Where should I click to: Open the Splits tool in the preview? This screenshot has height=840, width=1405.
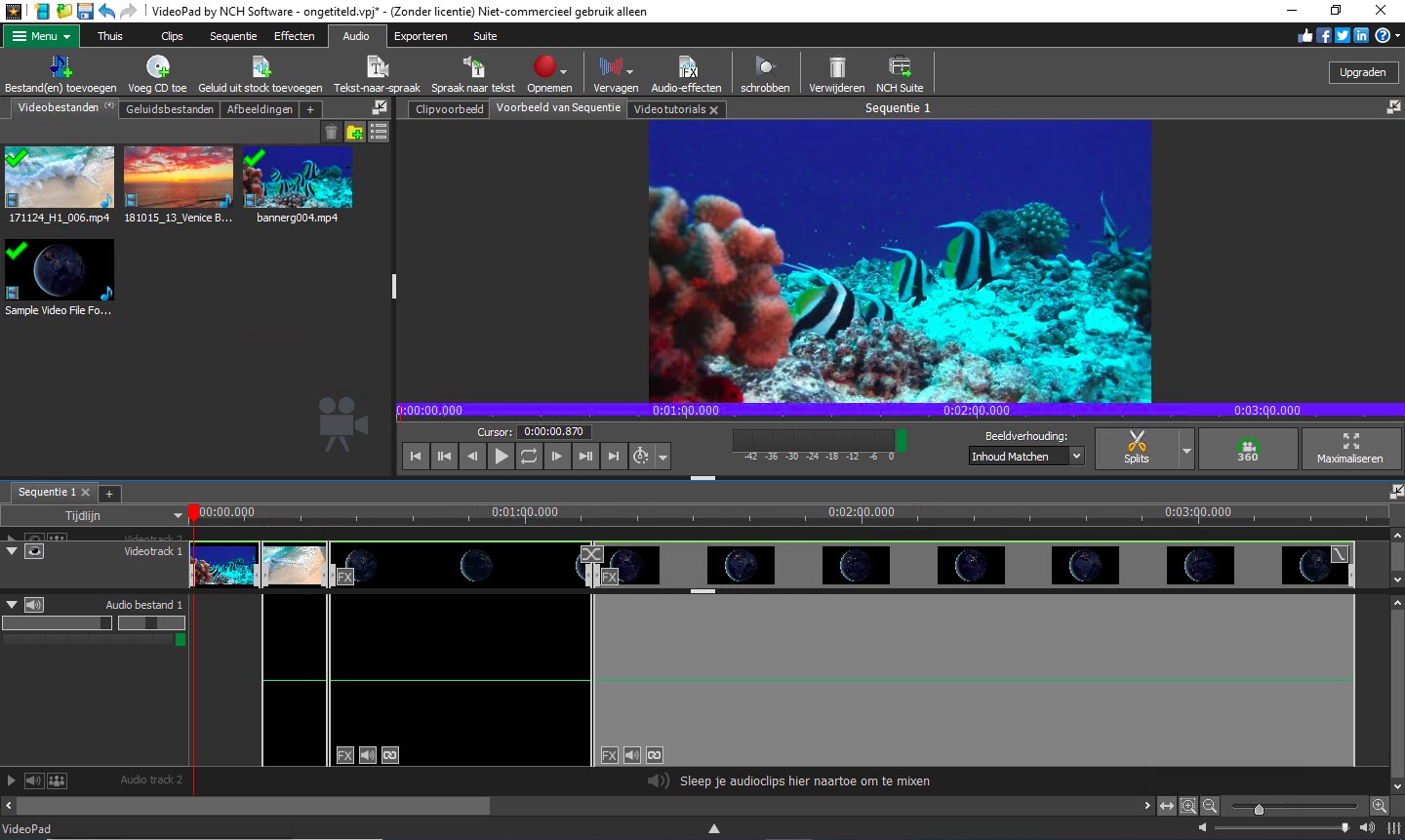tap(1136, 448)
